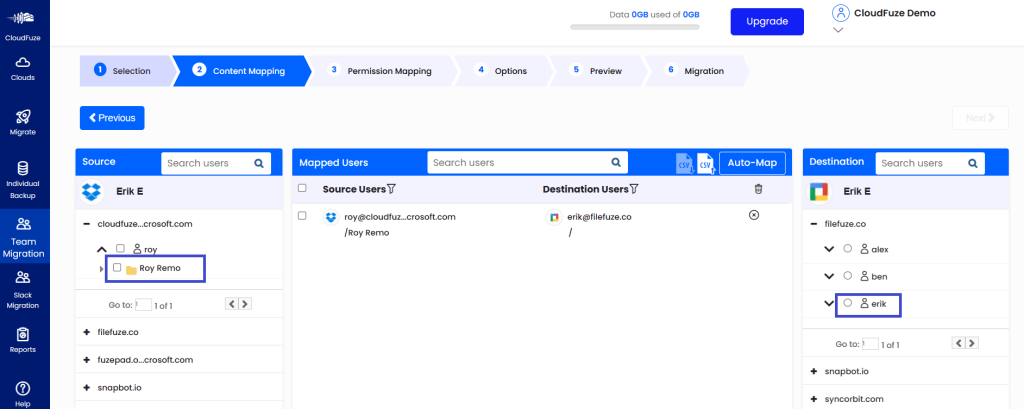Expand the Roy Remo folder

pos(101,269)
